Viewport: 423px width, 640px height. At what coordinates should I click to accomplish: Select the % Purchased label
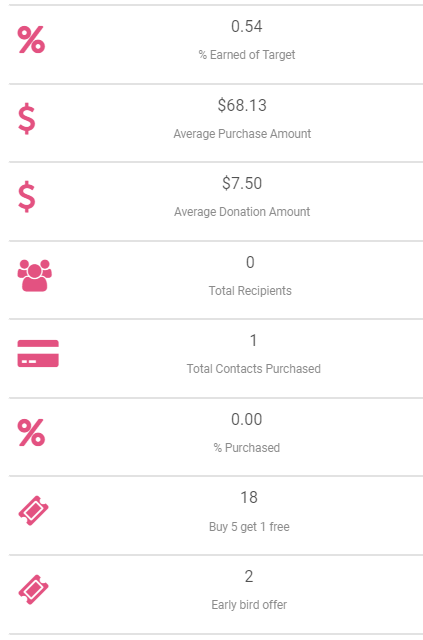click(247, 448)
